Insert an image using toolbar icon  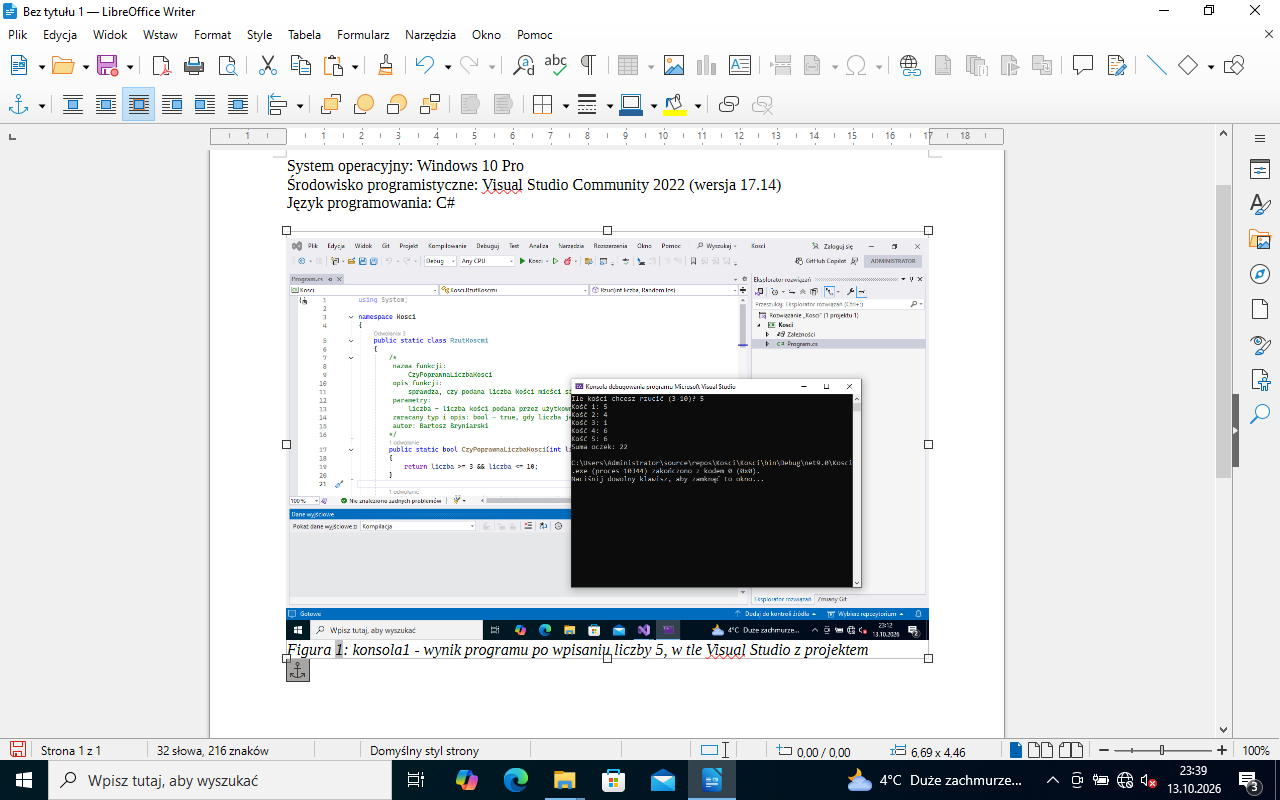click(674, 66)
